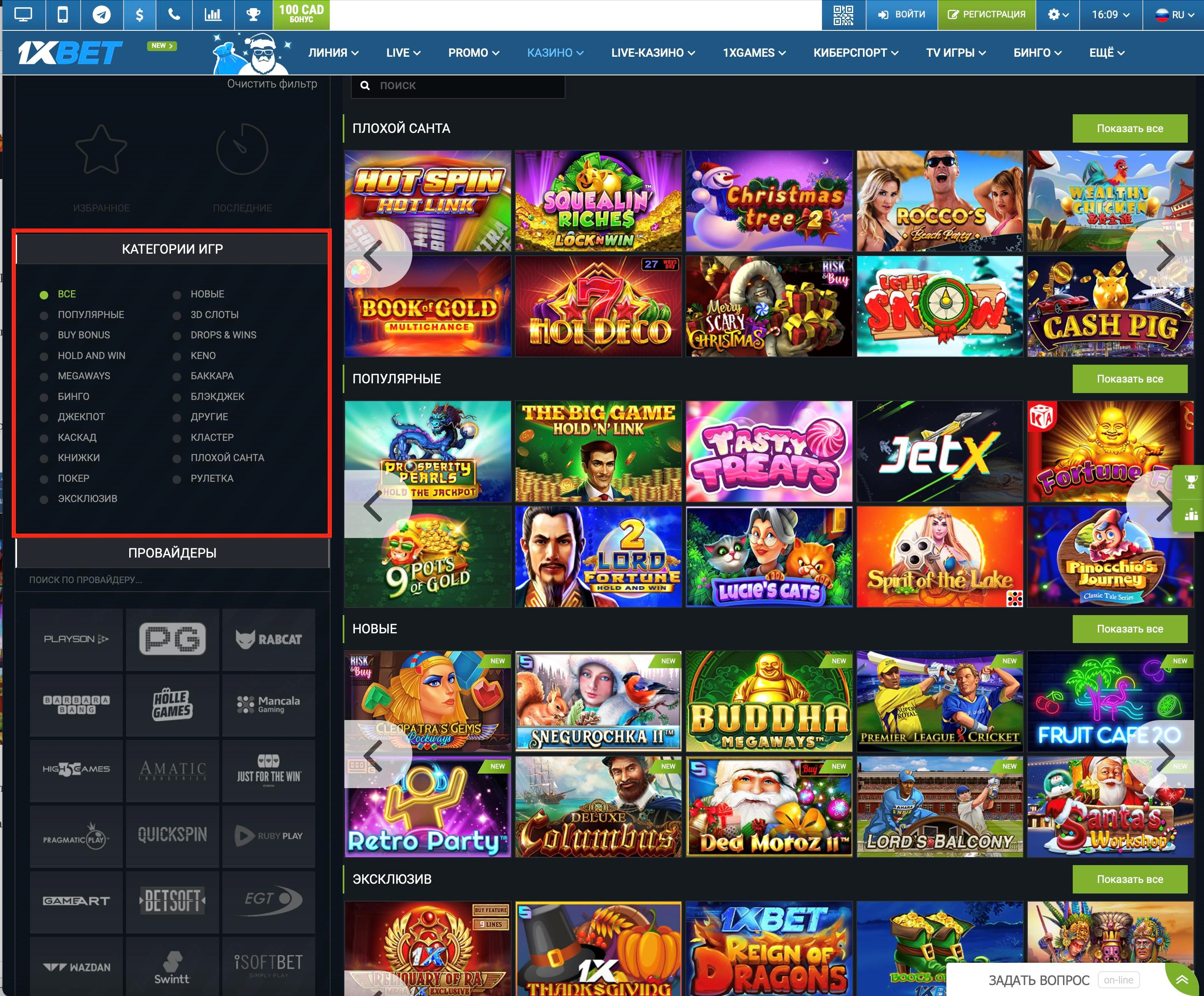This screenshot has height=996, width=1204.
Task: Filter by Barbara Bang provider logo
Action: [76, 705]
